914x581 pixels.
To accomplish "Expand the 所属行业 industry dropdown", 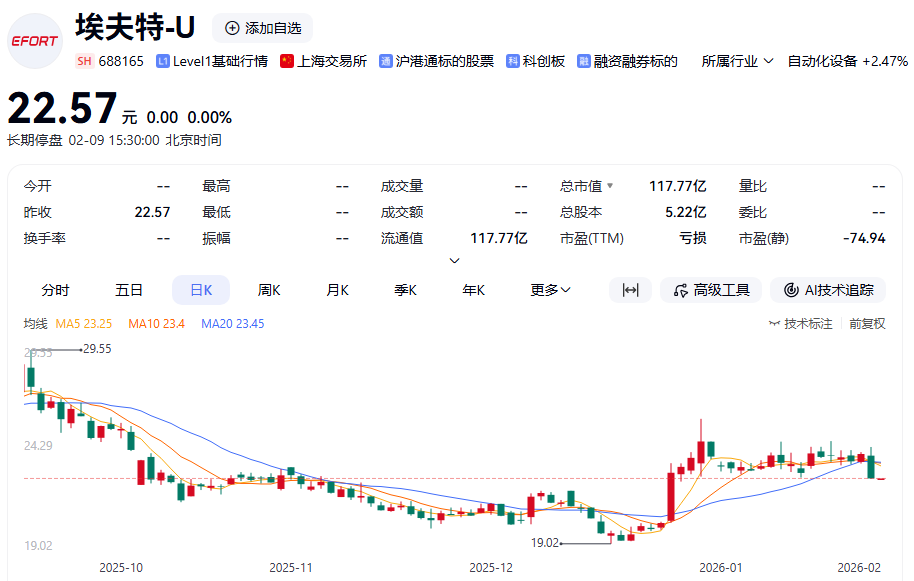I will coord(738,61).
